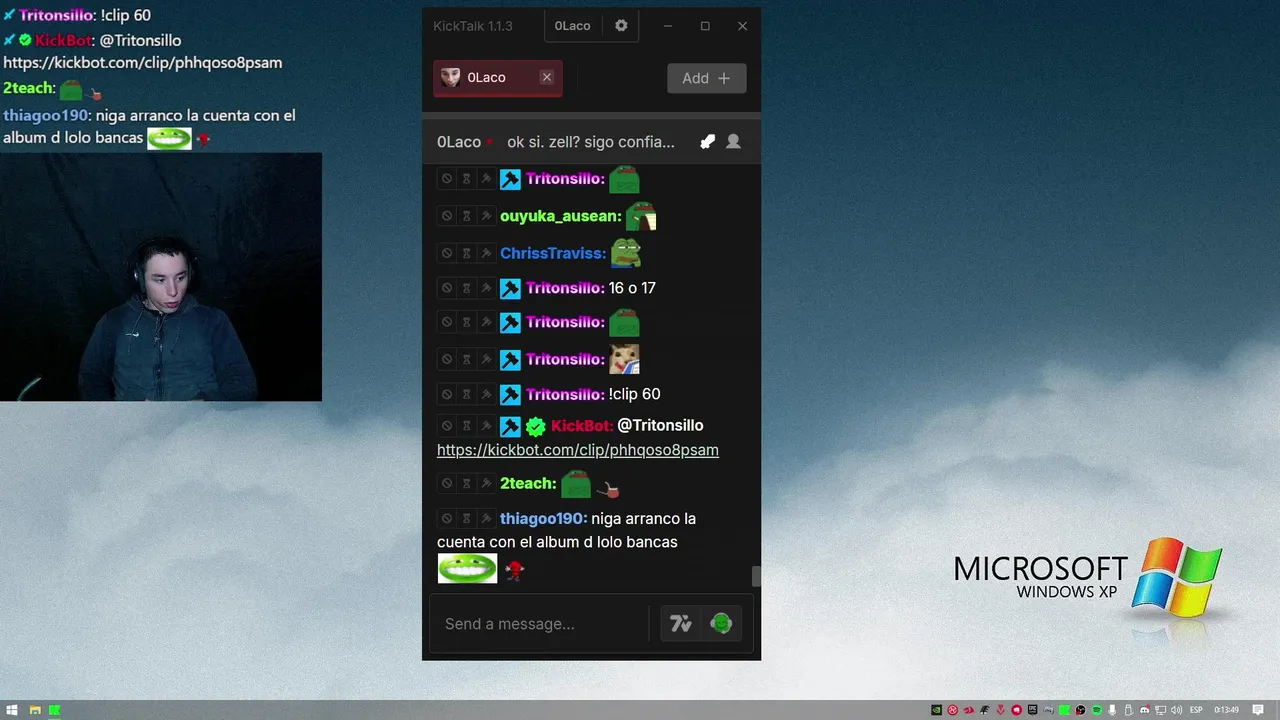
Task: Open moderator sword tools icon in chat header
Action: pyautogui.click(x=708, y=142)
